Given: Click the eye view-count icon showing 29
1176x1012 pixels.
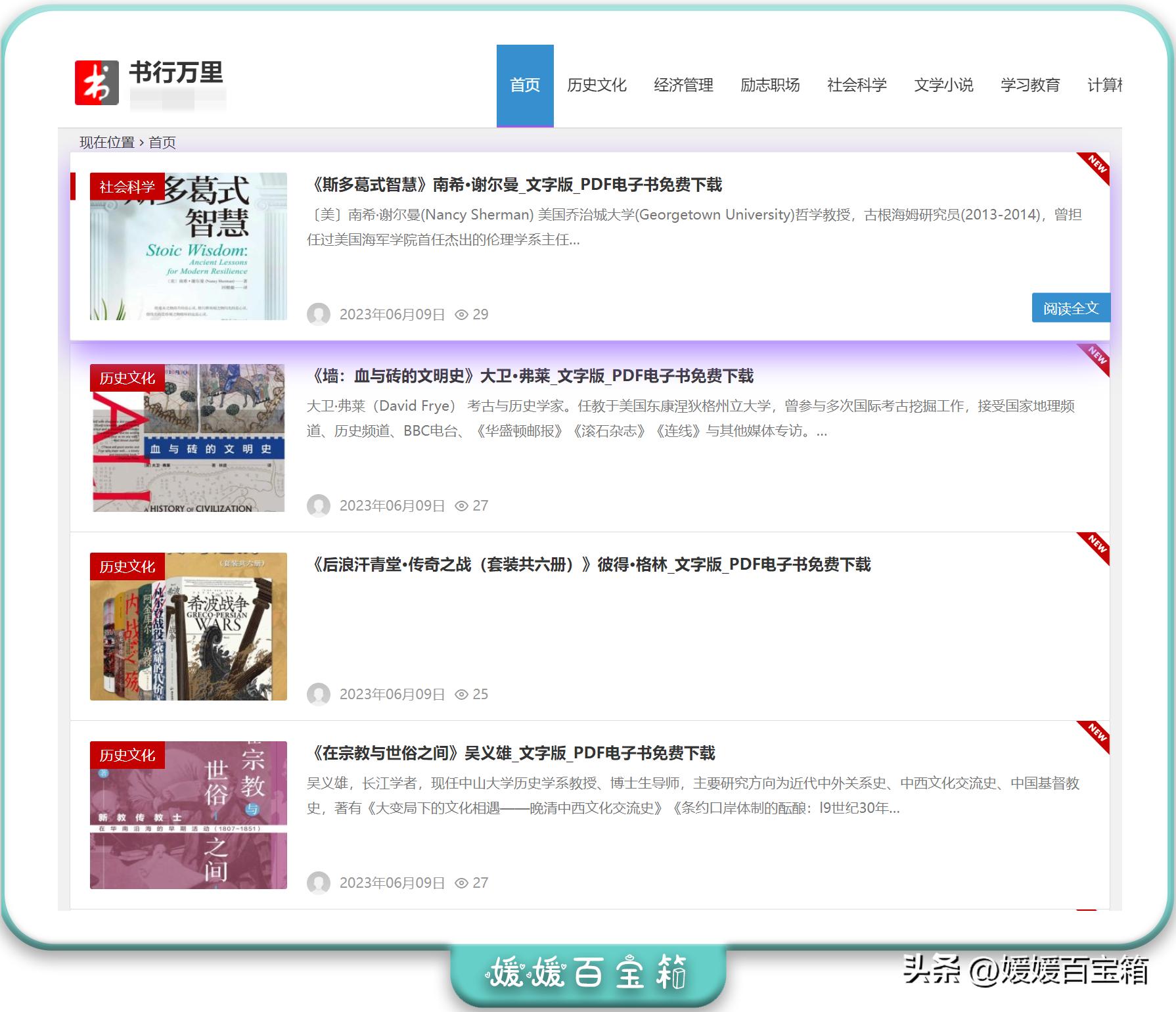Looking at the screenshot, I should pyautogui.click(x=464, y=314).
